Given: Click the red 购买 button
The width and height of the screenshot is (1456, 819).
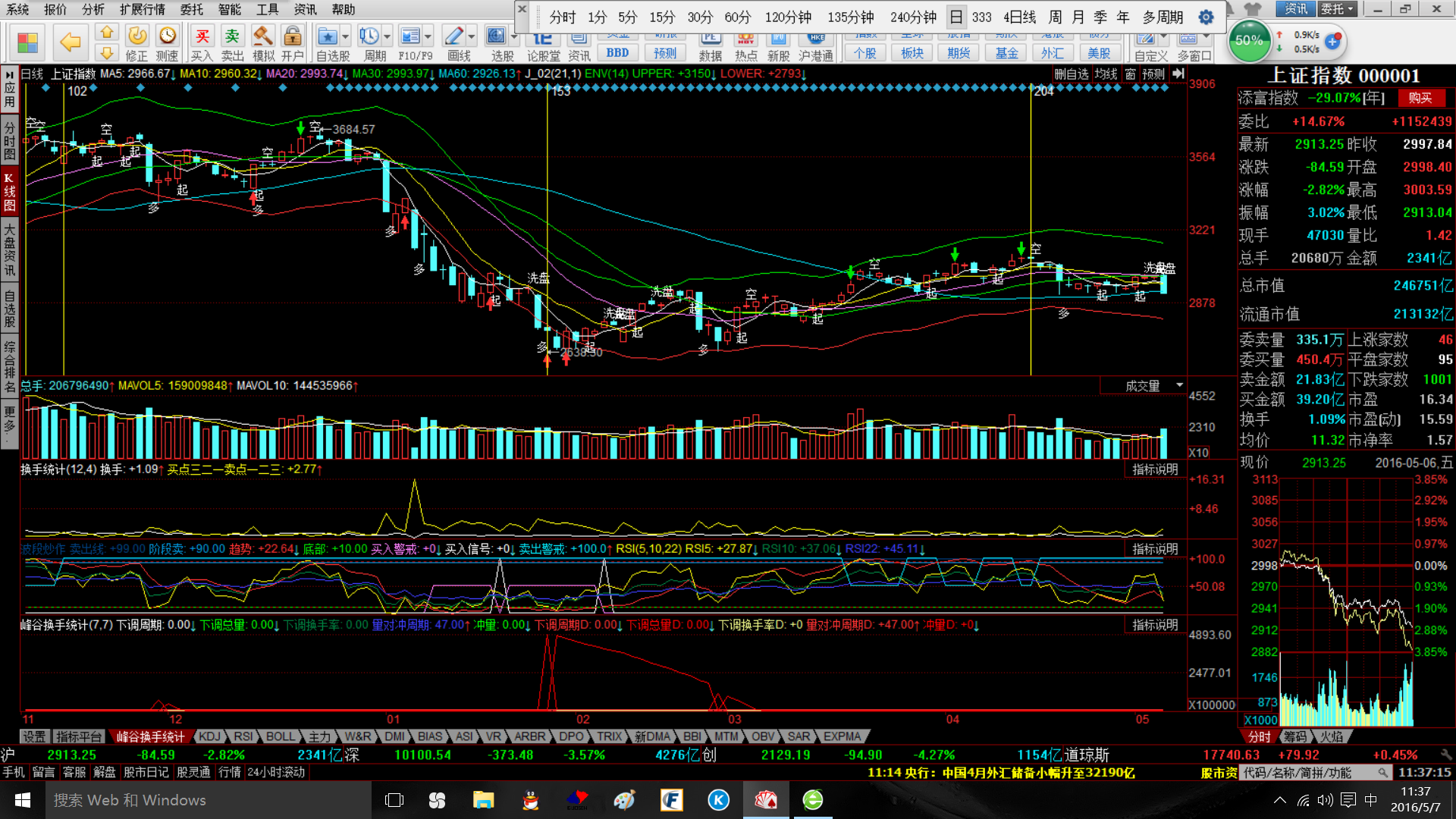Looking at the screenshot, I should (x=1420, y=98).
